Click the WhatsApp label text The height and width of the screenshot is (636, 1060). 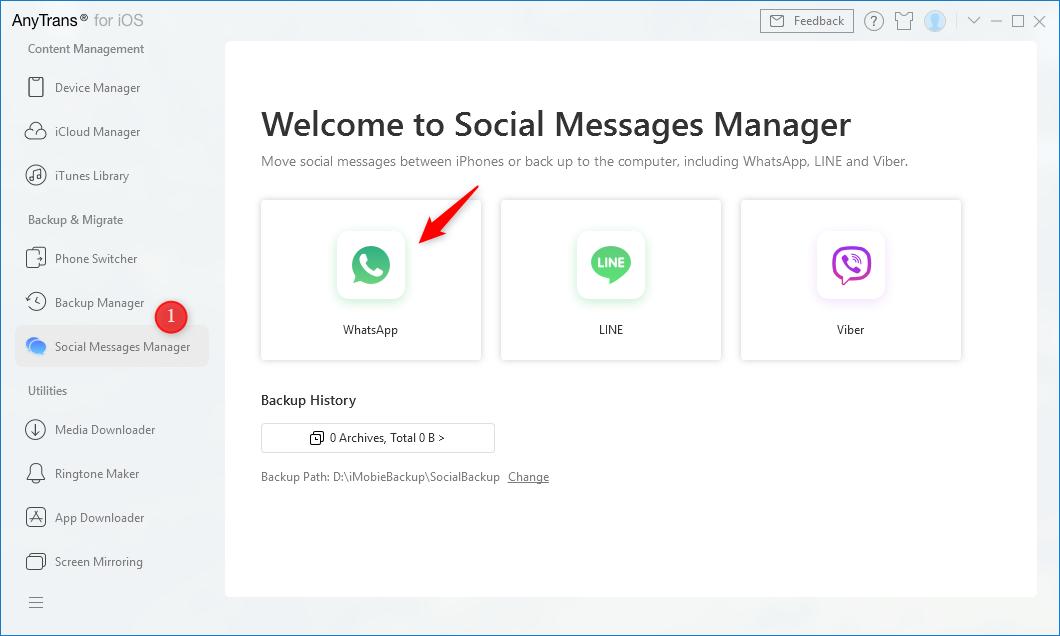click(370, 330)
